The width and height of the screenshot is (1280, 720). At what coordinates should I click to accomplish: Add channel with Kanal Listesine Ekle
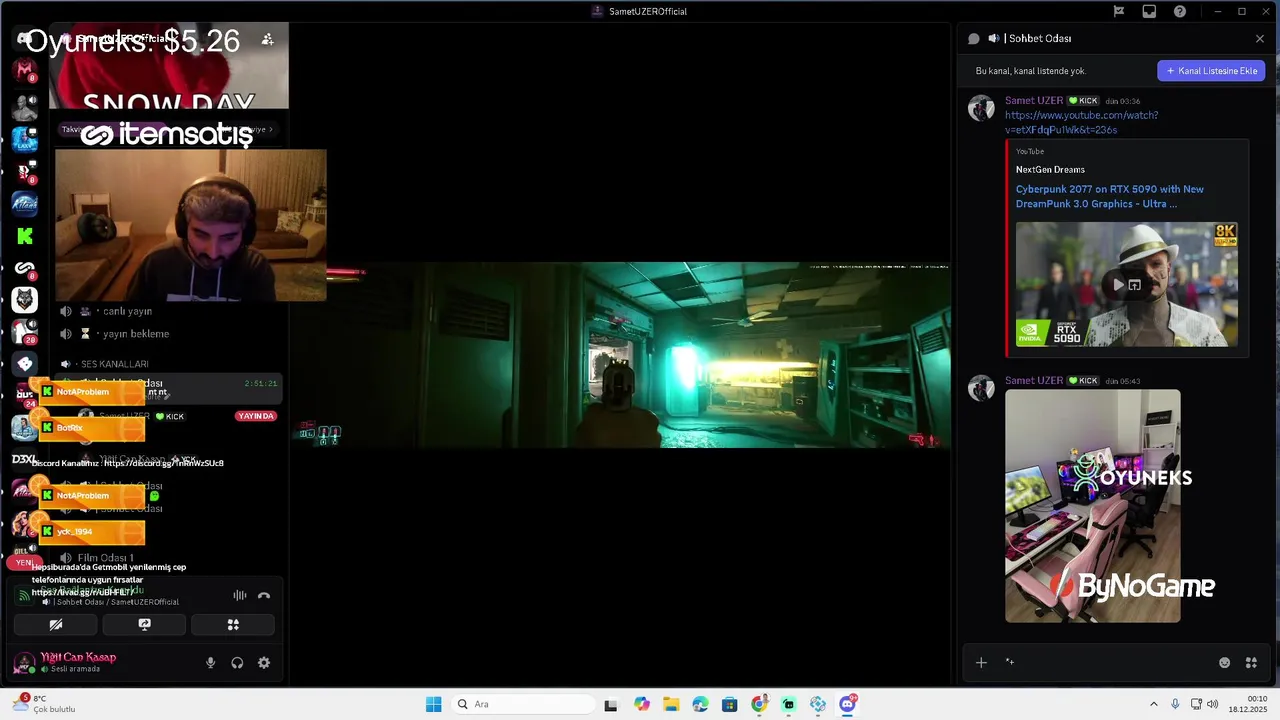1211,71
